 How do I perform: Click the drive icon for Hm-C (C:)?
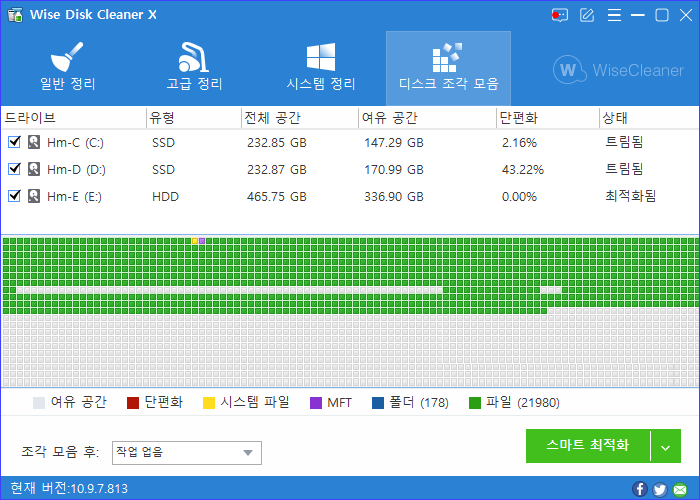coord(34,142)
